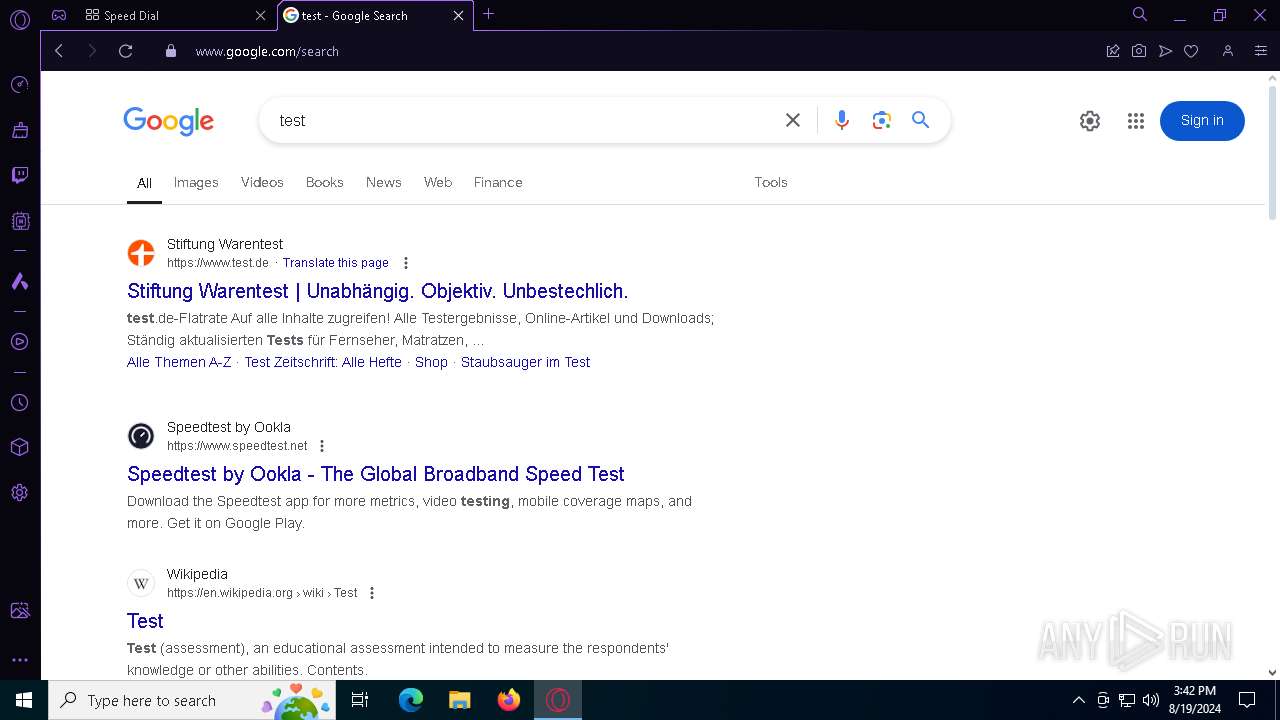The image size is (1280, 720).
Task: Start Google voice search microphone
Action: coord(842,120)
